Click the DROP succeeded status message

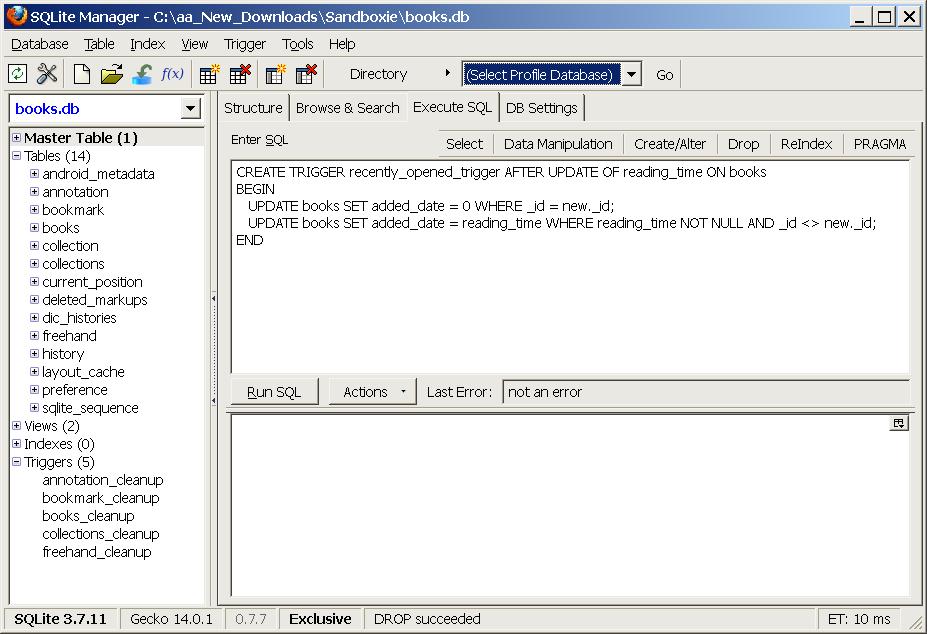coord(427,619)
